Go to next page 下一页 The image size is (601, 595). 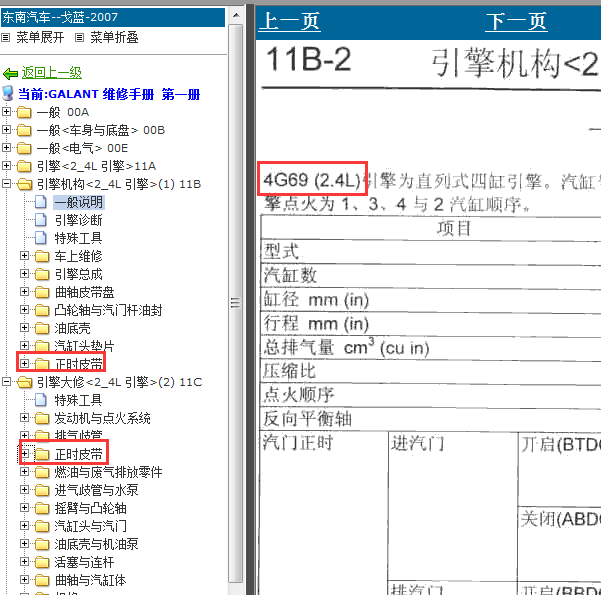(516, 21)
